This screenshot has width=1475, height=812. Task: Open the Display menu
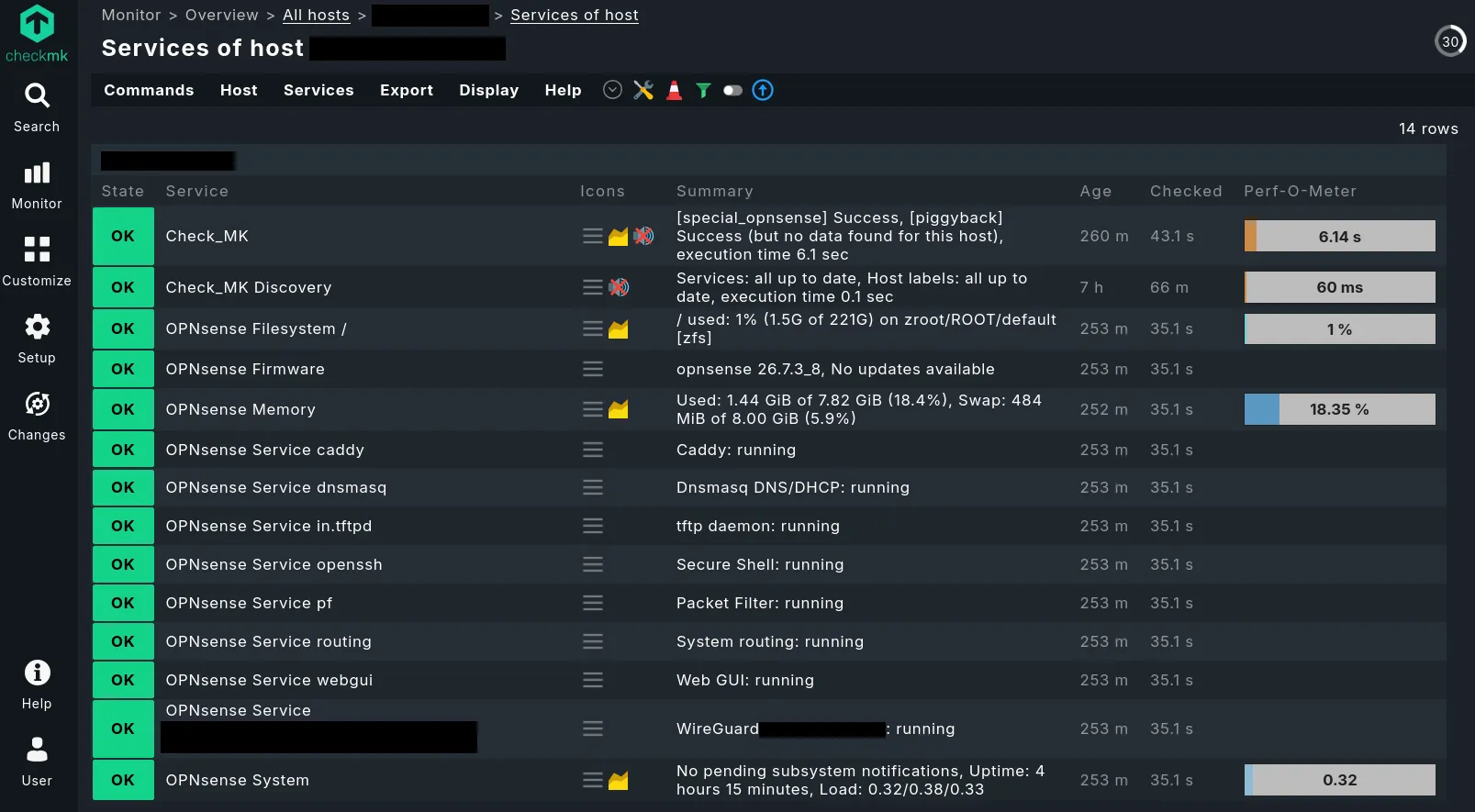[x=489, y=90]
